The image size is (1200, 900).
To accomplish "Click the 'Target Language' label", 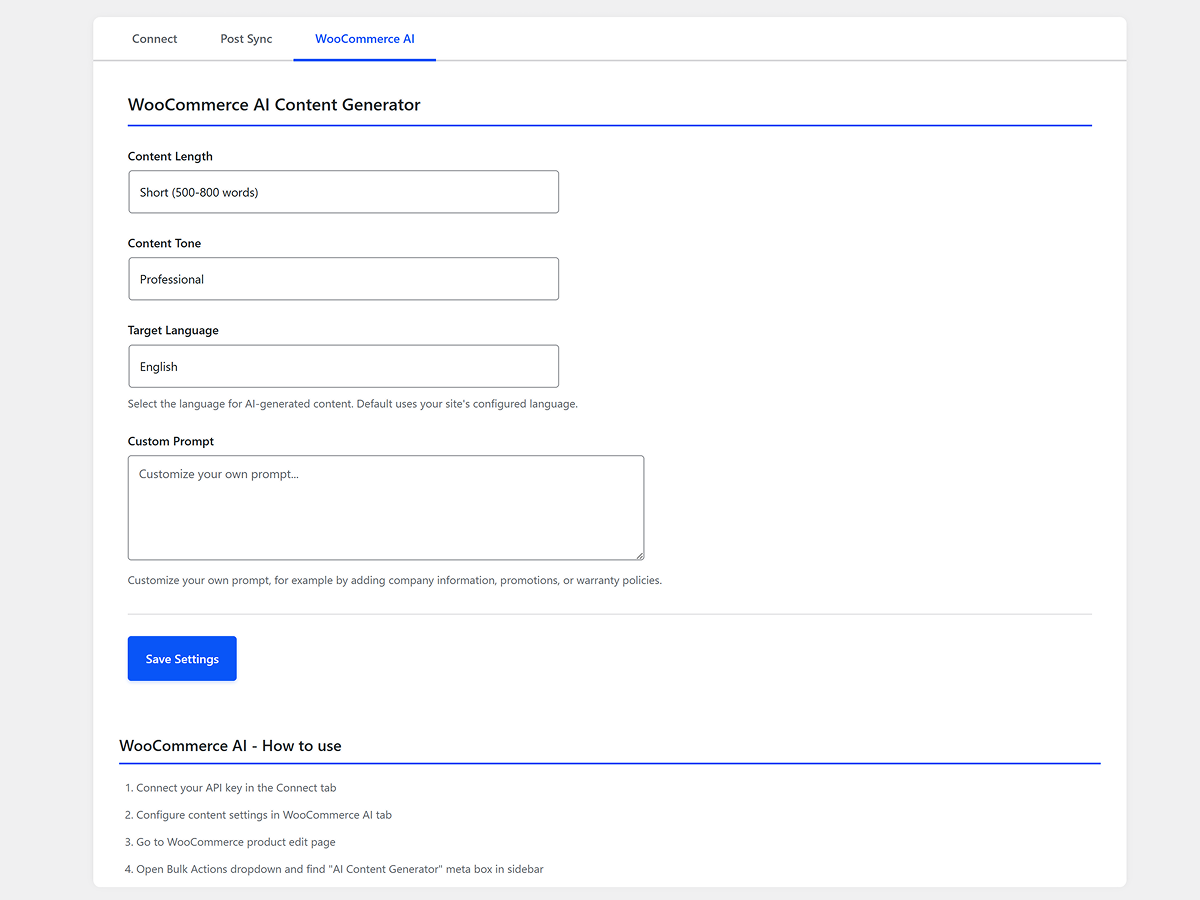I will (x=173, y=330).
